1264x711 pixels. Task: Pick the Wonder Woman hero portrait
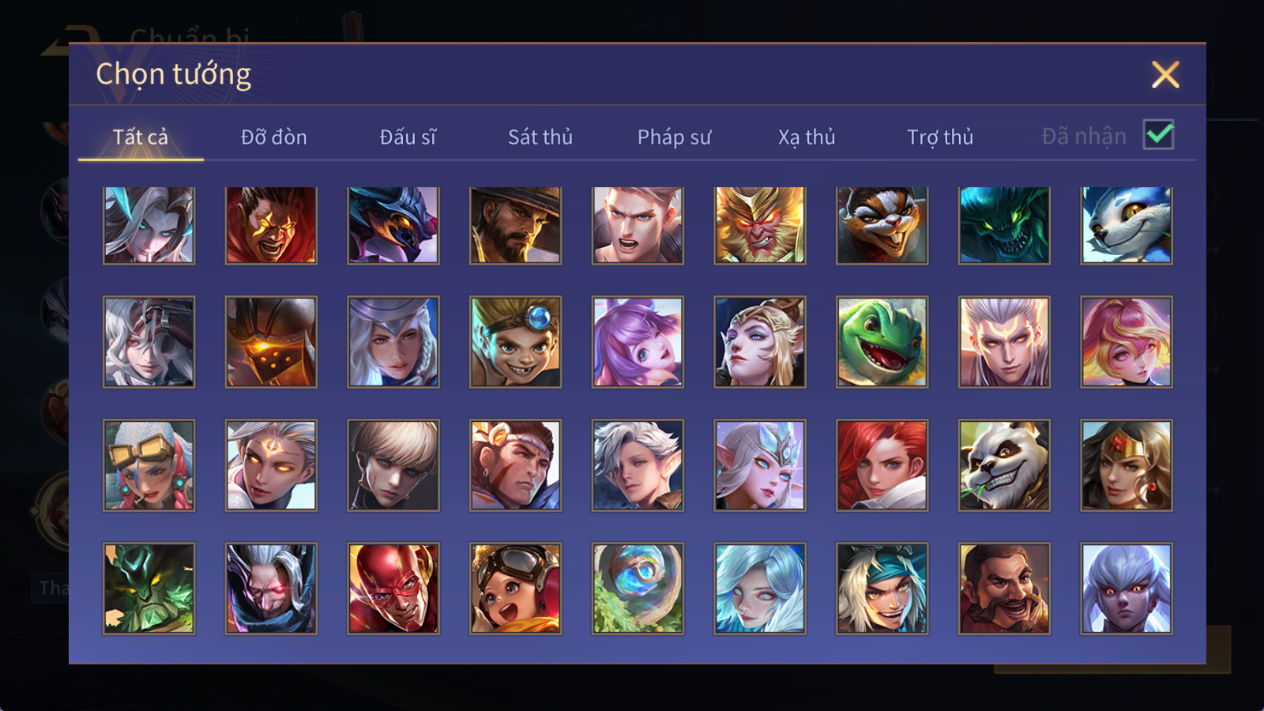tap(1126, 465)
